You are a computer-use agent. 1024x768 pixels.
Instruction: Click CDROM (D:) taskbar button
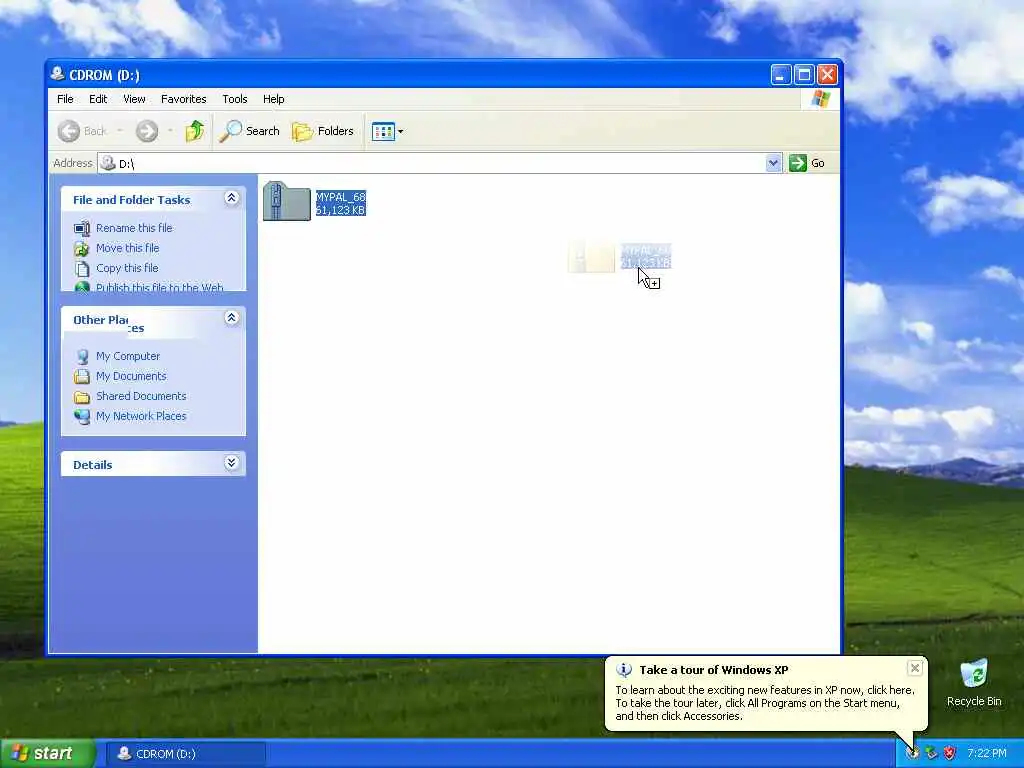point(186,754)
